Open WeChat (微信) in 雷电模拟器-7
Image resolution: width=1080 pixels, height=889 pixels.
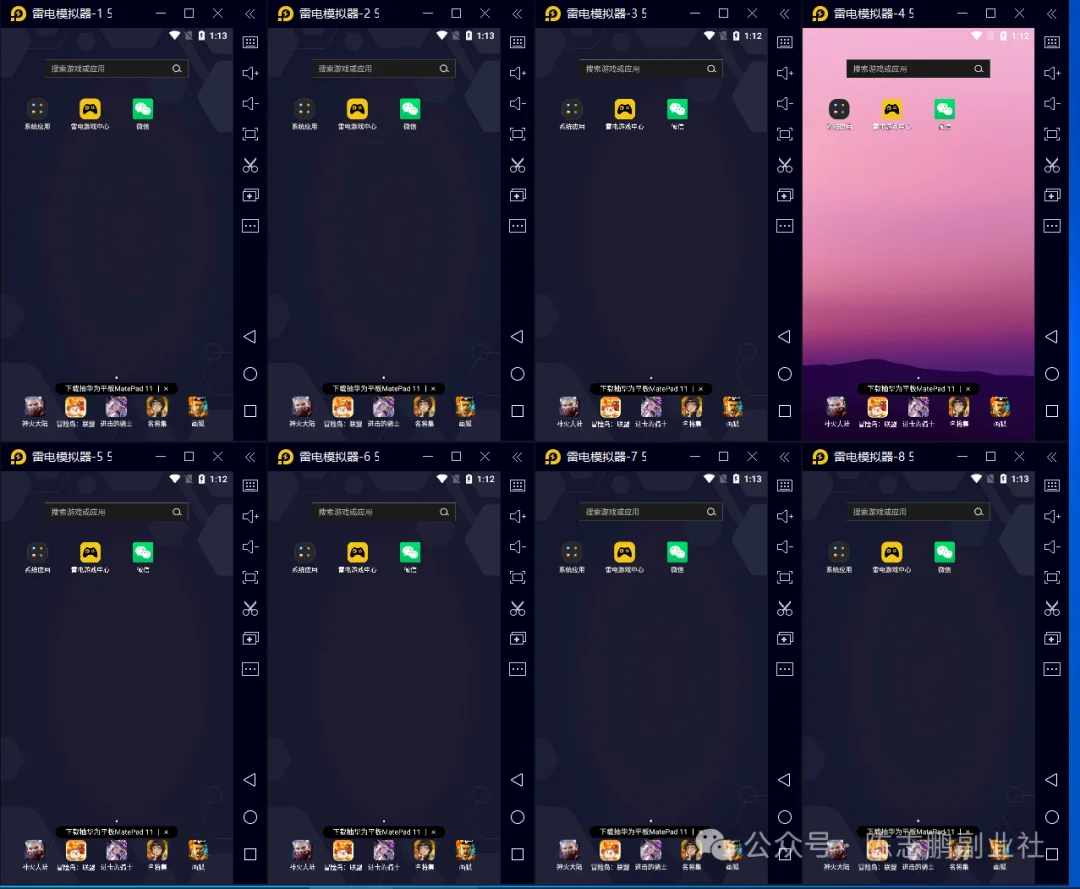tap(677, 552)
